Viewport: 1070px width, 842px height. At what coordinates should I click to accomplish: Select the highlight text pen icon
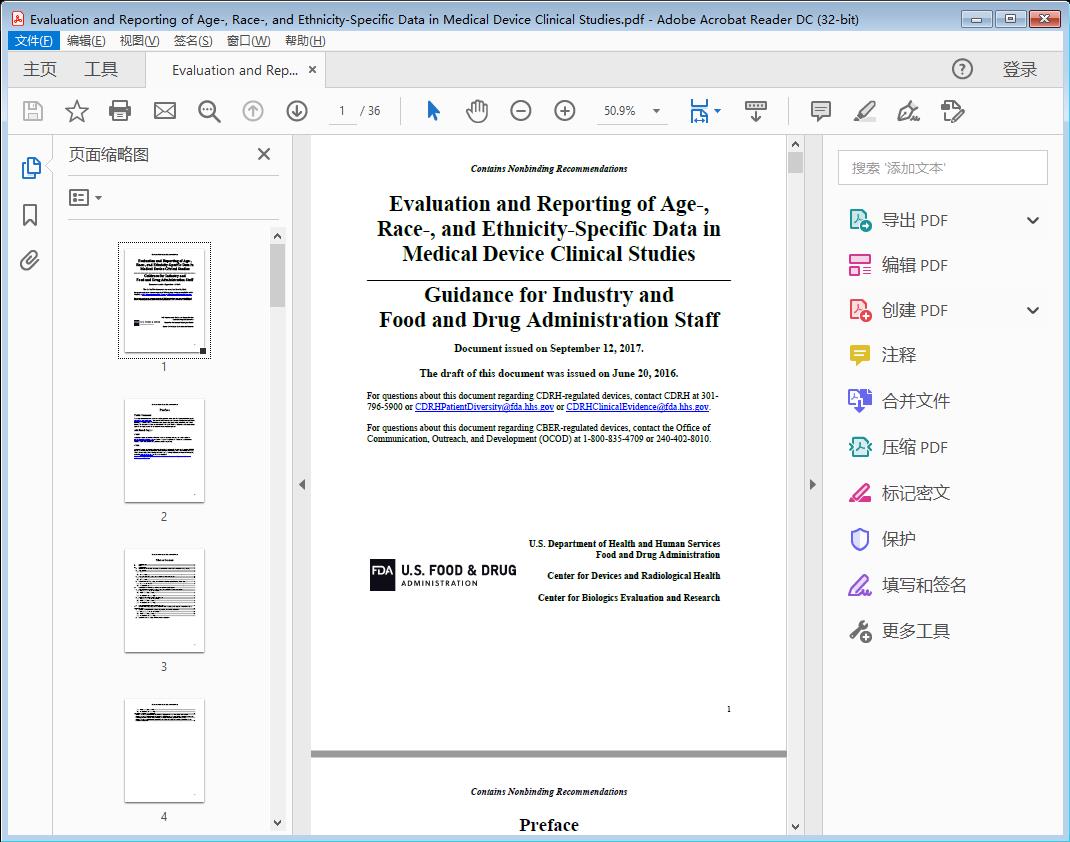[x=865, y=111]
